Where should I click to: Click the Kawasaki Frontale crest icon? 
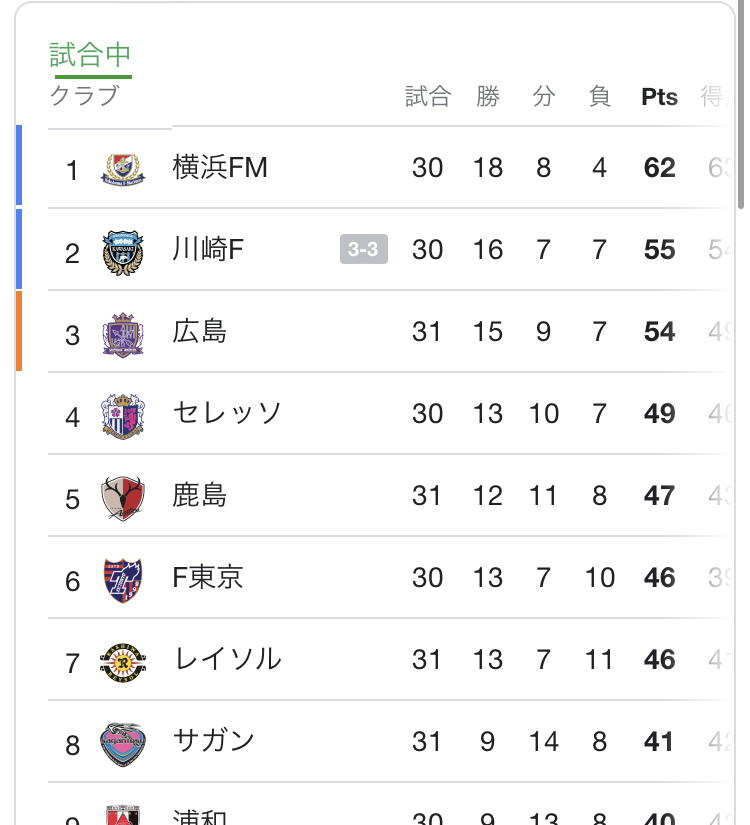[123, 253]
